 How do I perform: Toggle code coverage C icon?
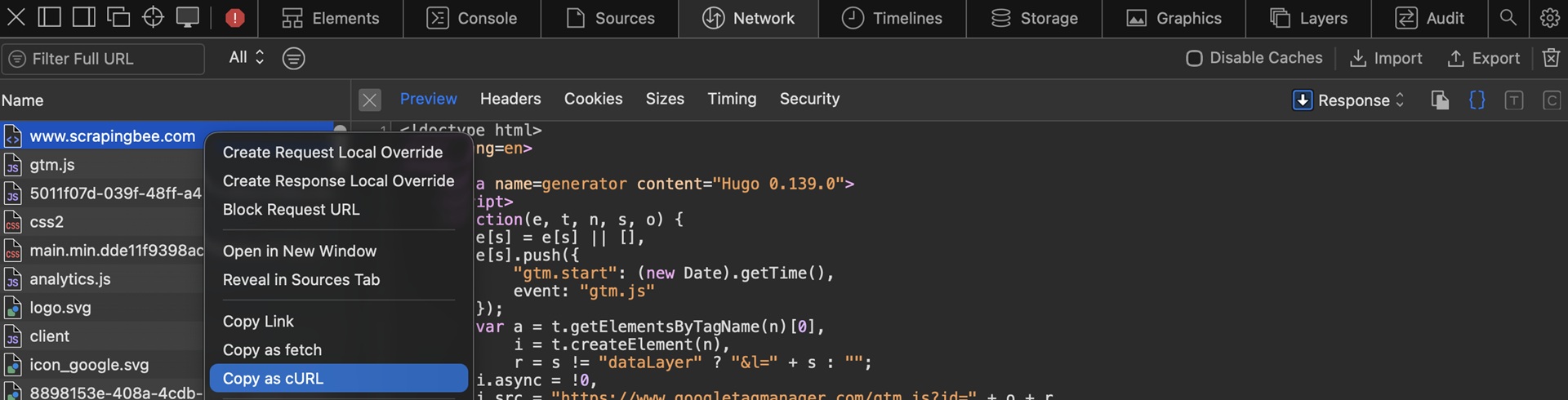coord(1552,100)
